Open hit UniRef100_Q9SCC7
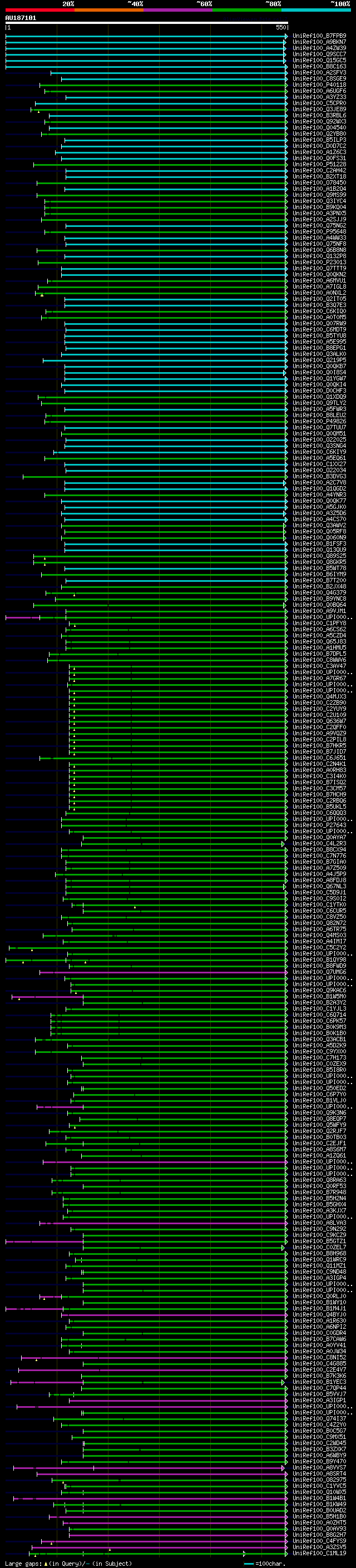Screen dimensions: 356x1568 [319, 54]
